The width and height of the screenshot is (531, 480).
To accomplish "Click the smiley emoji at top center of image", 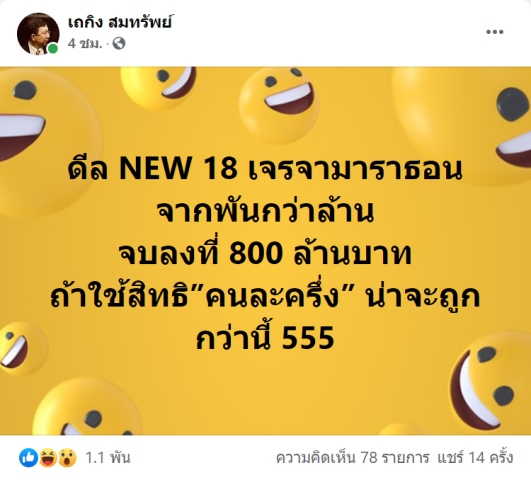I will tap(278, 104).
